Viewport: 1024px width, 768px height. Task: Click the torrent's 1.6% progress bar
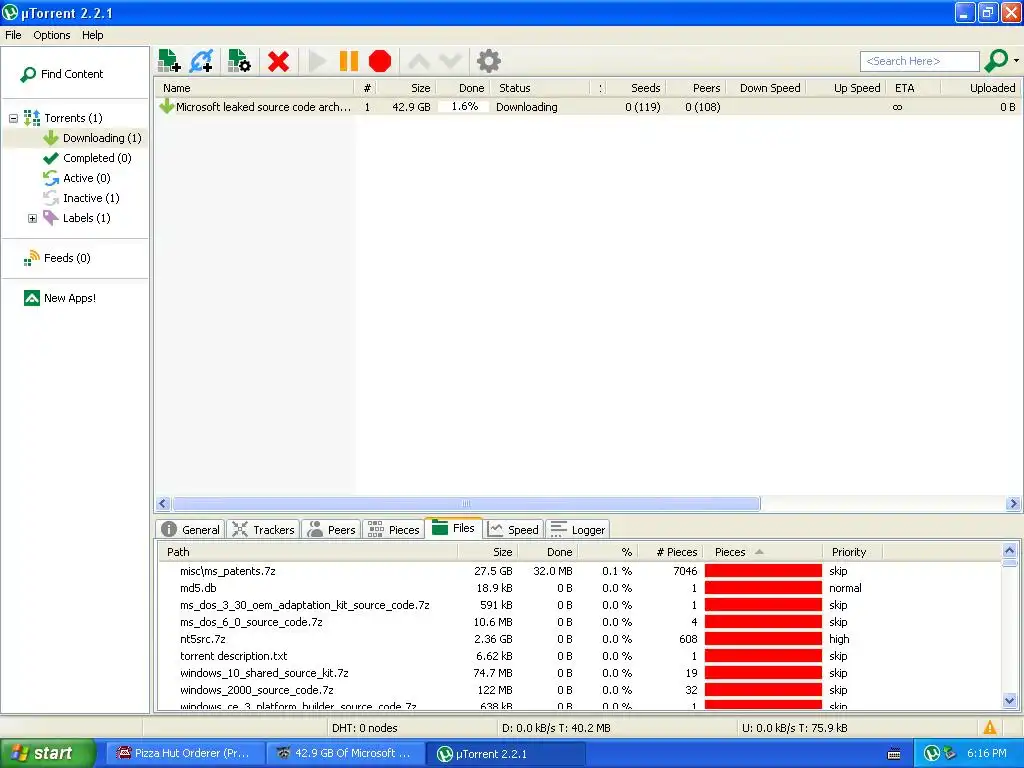pos(464,106)
